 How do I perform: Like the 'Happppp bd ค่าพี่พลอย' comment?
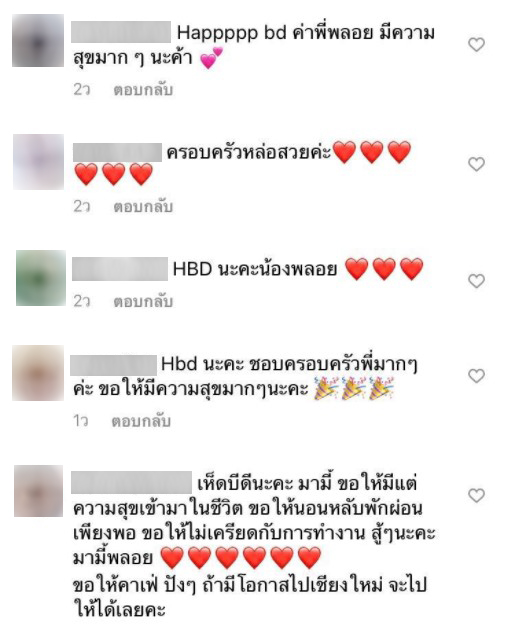tap(476, 44)
